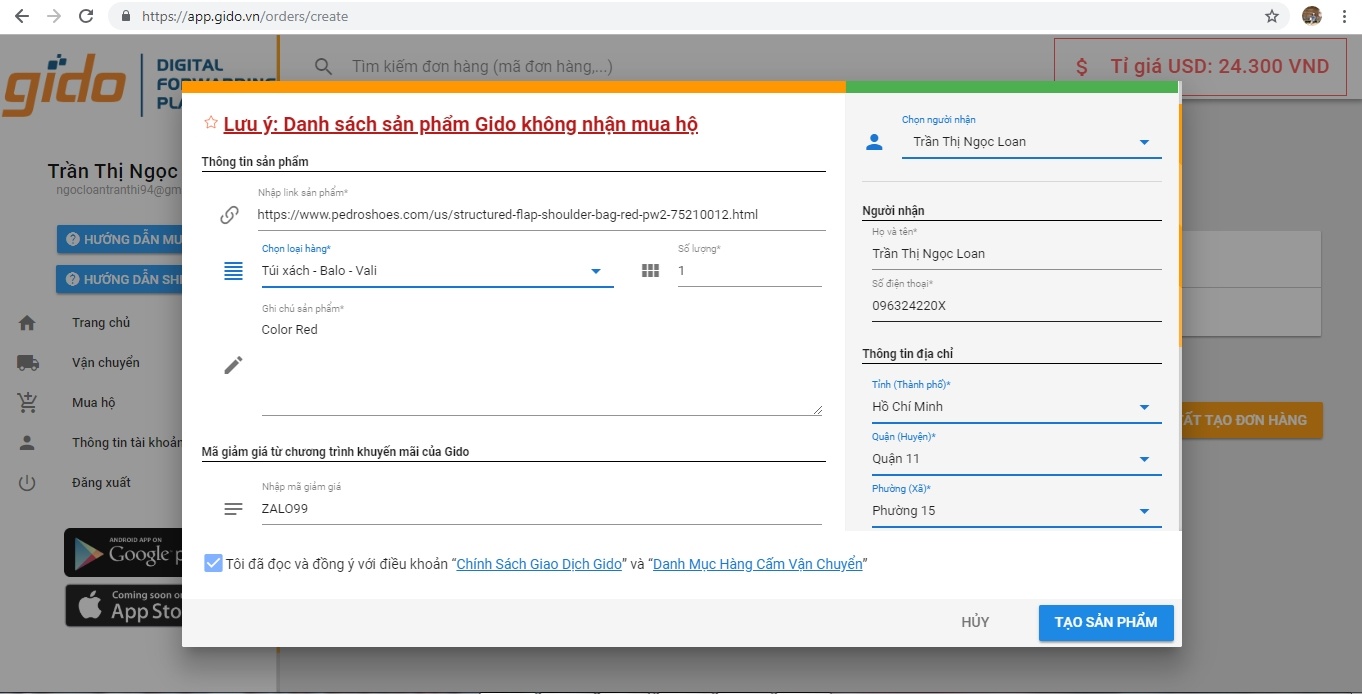Click the HỦY cancel button
The width and height of the screenshot is (1362, 694).
click(974, 622)
